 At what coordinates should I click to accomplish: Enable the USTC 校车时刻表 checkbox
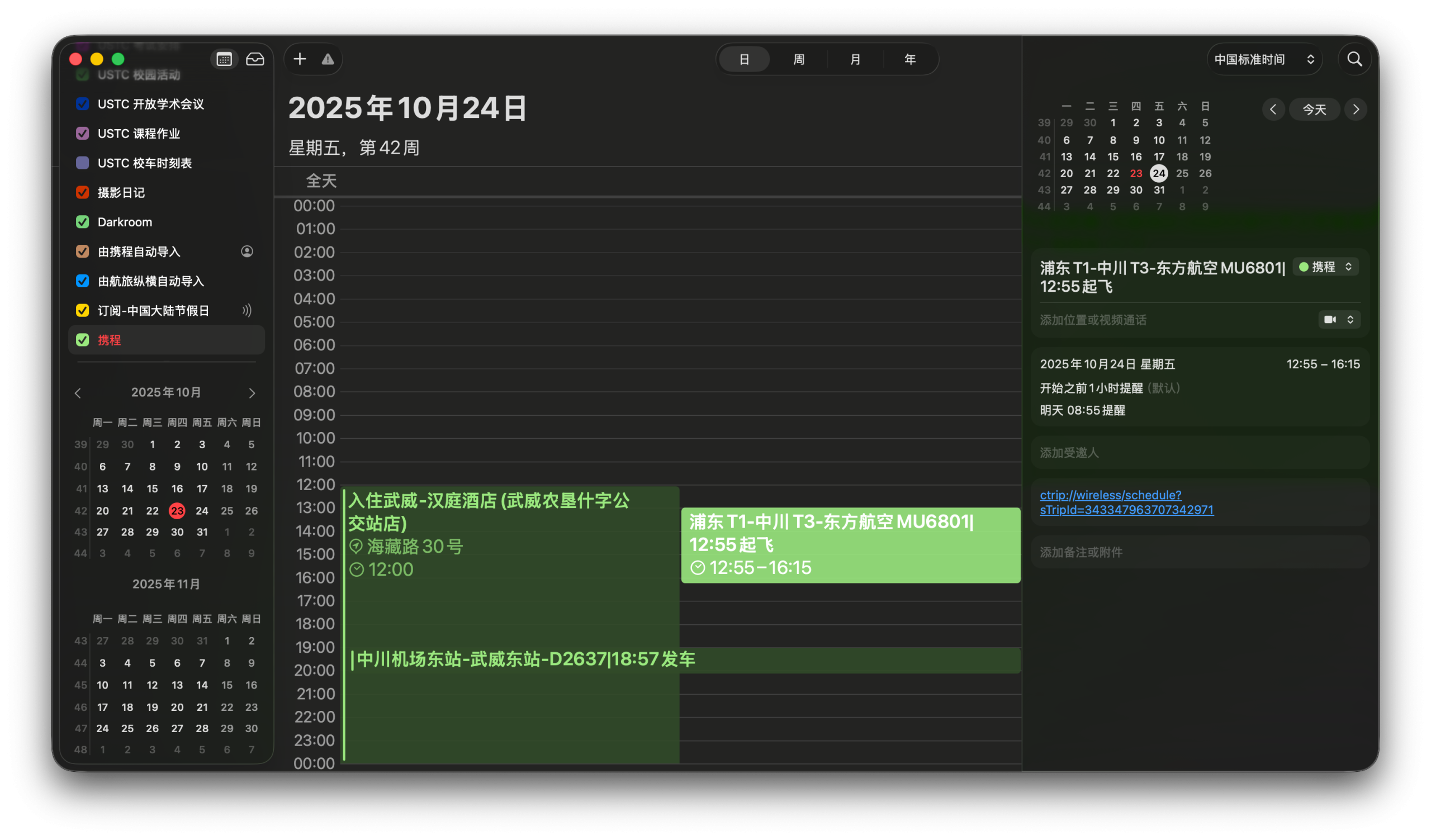pos(82,163)
